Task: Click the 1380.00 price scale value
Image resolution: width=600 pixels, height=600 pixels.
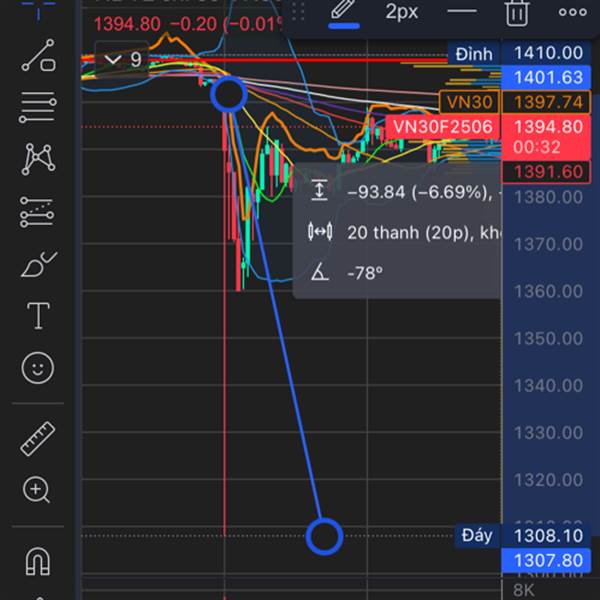Action: click(548, 197)
